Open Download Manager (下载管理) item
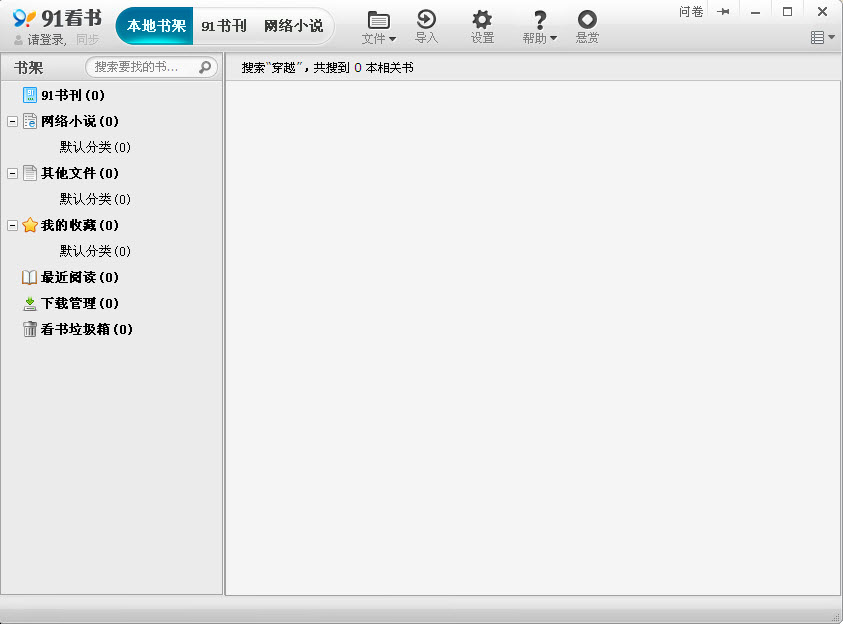 click(79, 303)
